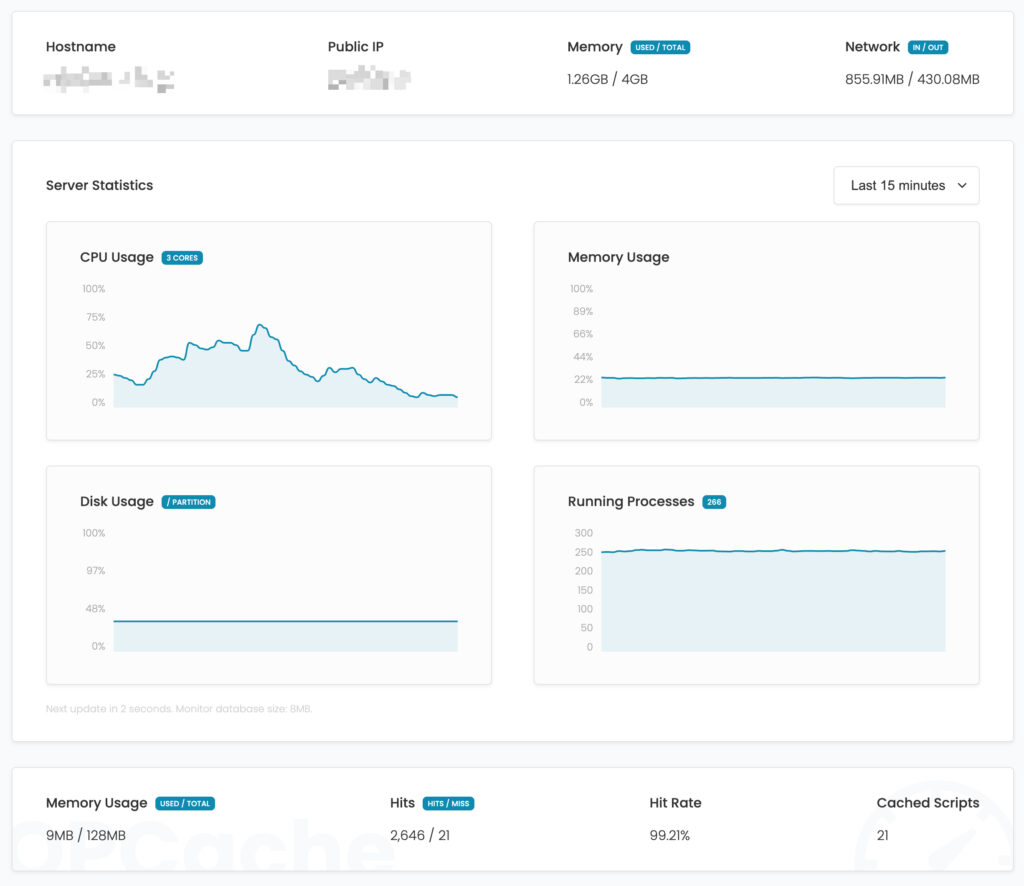Click the 3 CORES badge beside CPU Usage
Image resolution: width=1024 pixels, height=886 pixels.
(x=182, y=257)
